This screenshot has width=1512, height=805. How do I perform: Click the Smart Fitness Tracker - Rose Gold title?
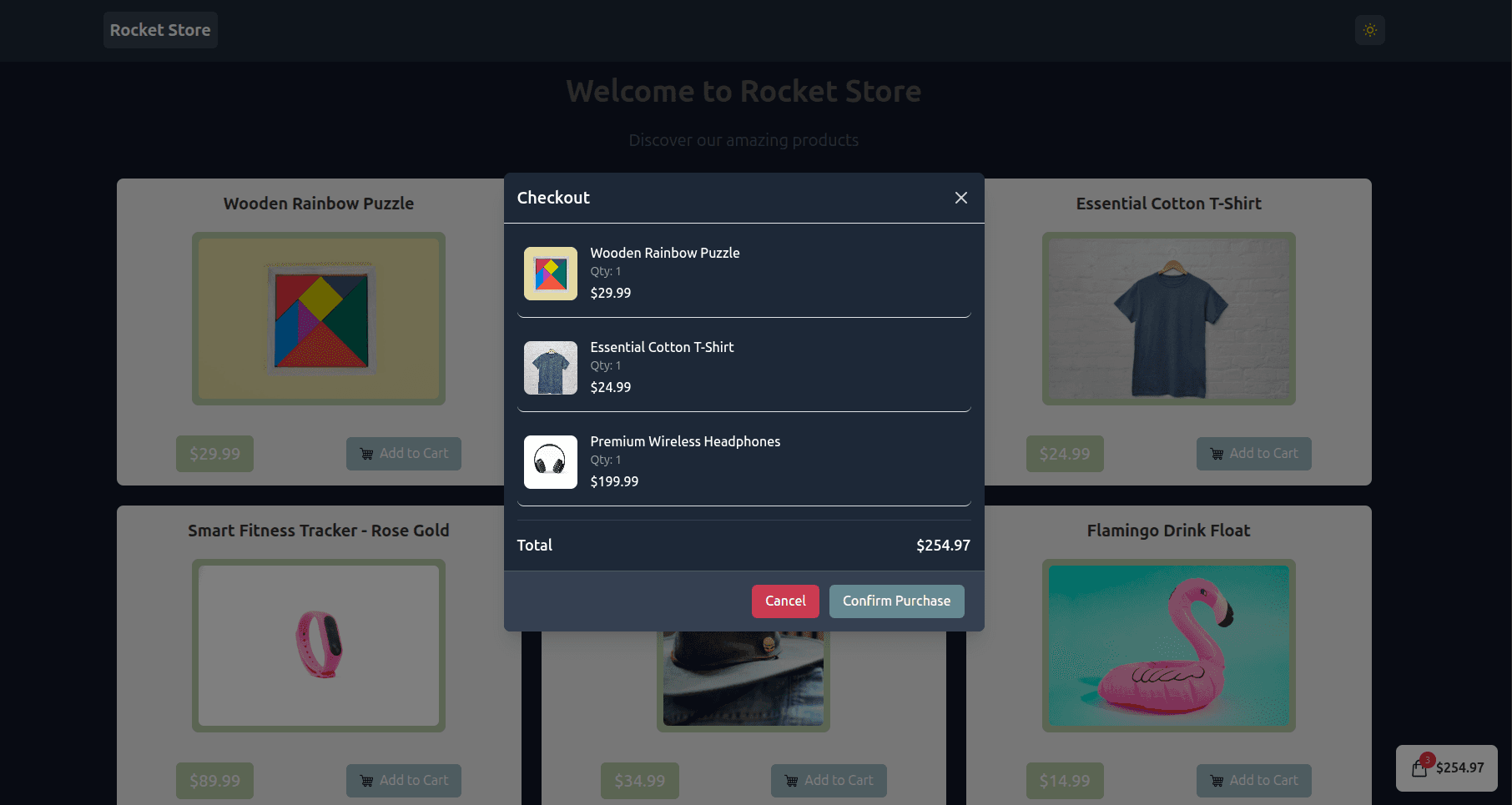(319, 531)
